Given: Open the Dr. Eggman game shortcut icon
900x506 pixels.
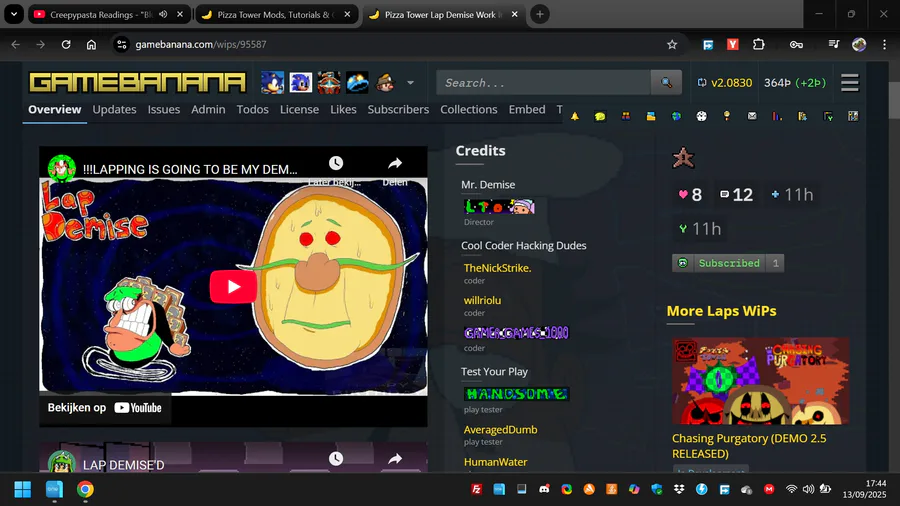Looking at the screenshot, I should tap(329, 83).
